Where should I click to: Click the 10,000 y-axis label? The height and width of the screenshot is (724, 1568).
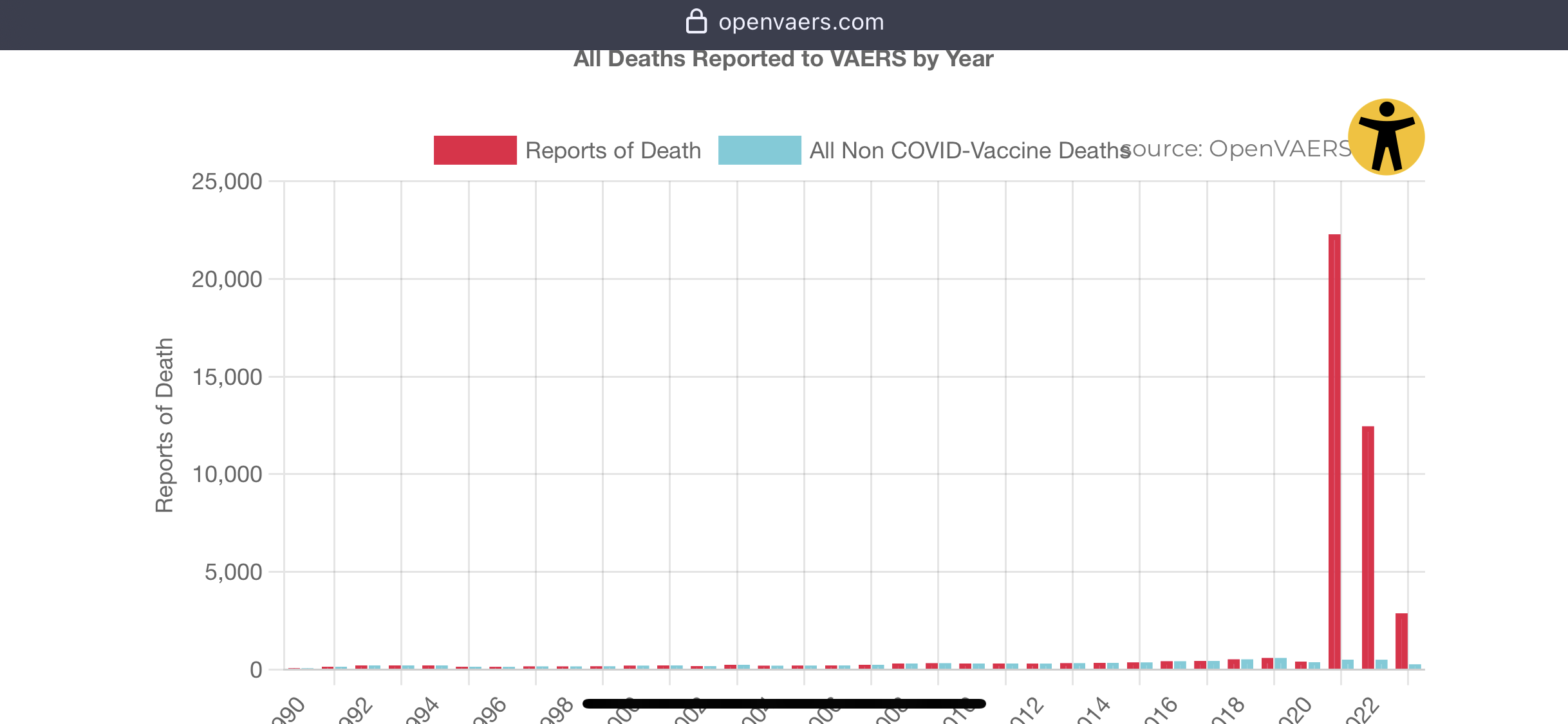[227, 474]
